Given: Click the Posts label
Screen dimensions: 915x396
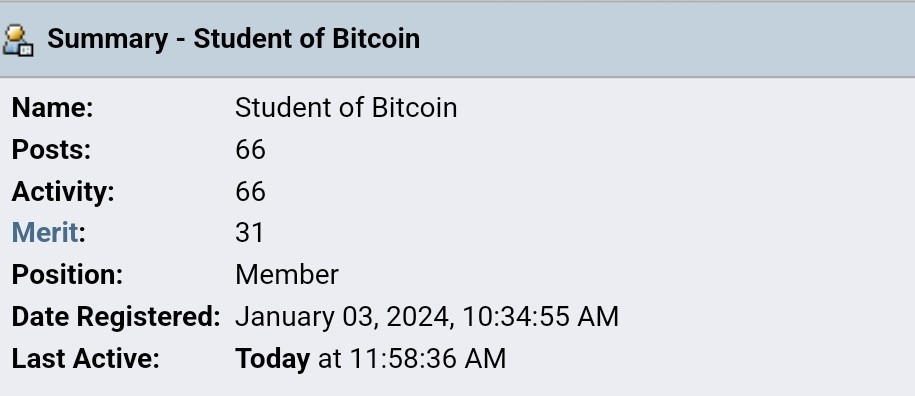Looking at the screenshot, I should pyautogui.click(x=51, y=150).
